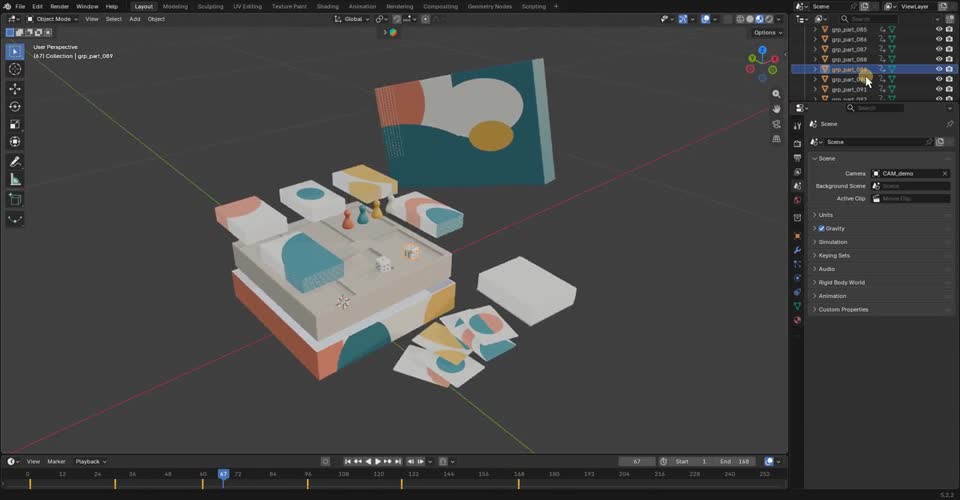Toggle proportional editing in the header
Image resolution: width=960 pixels, height=500 pixels.
[x=426, y=19]
